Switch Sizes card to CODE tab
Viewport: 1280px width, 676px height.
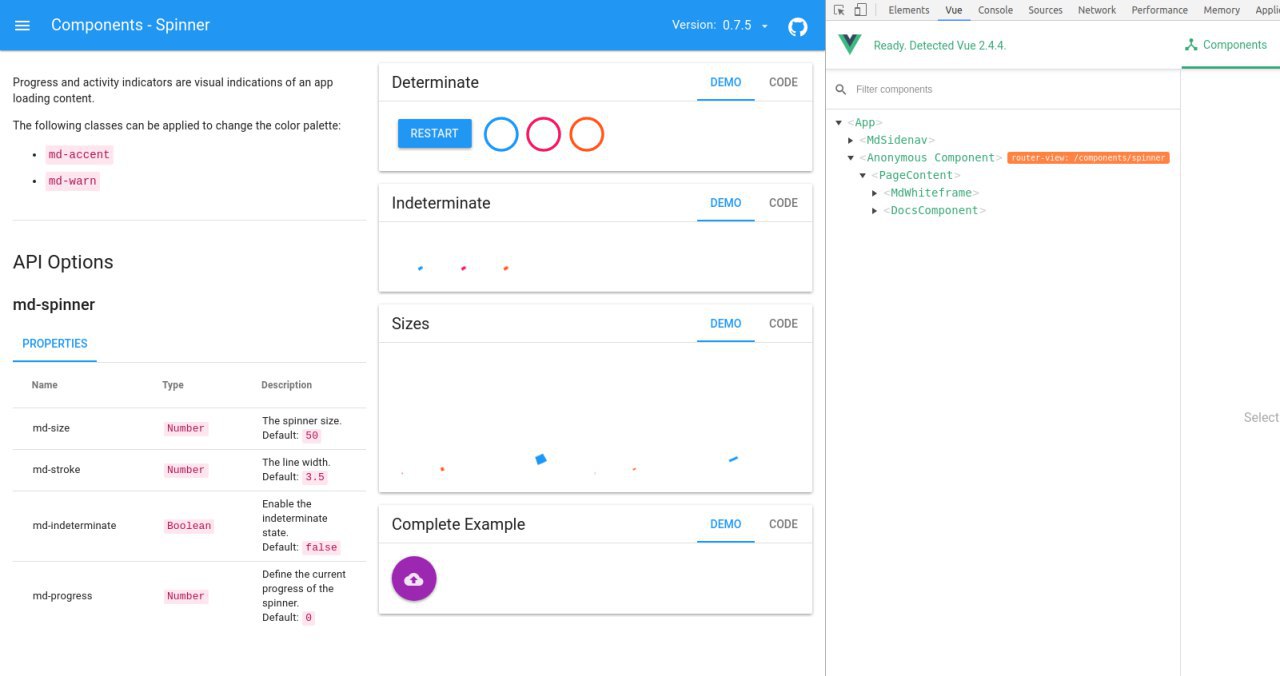click(783, 324)
